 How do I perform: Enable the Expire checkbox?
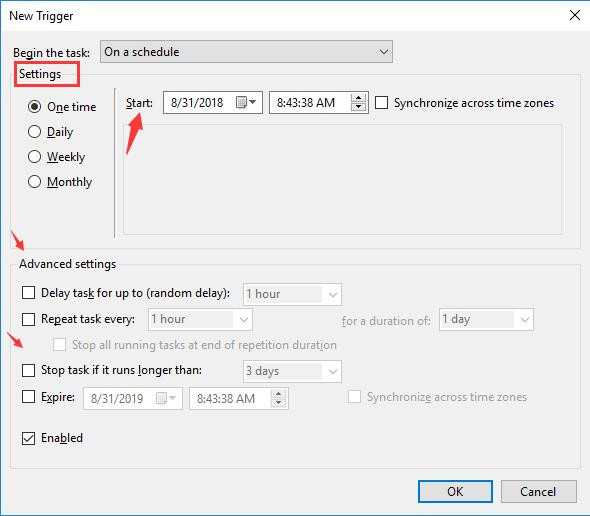(x=28, y=397)
